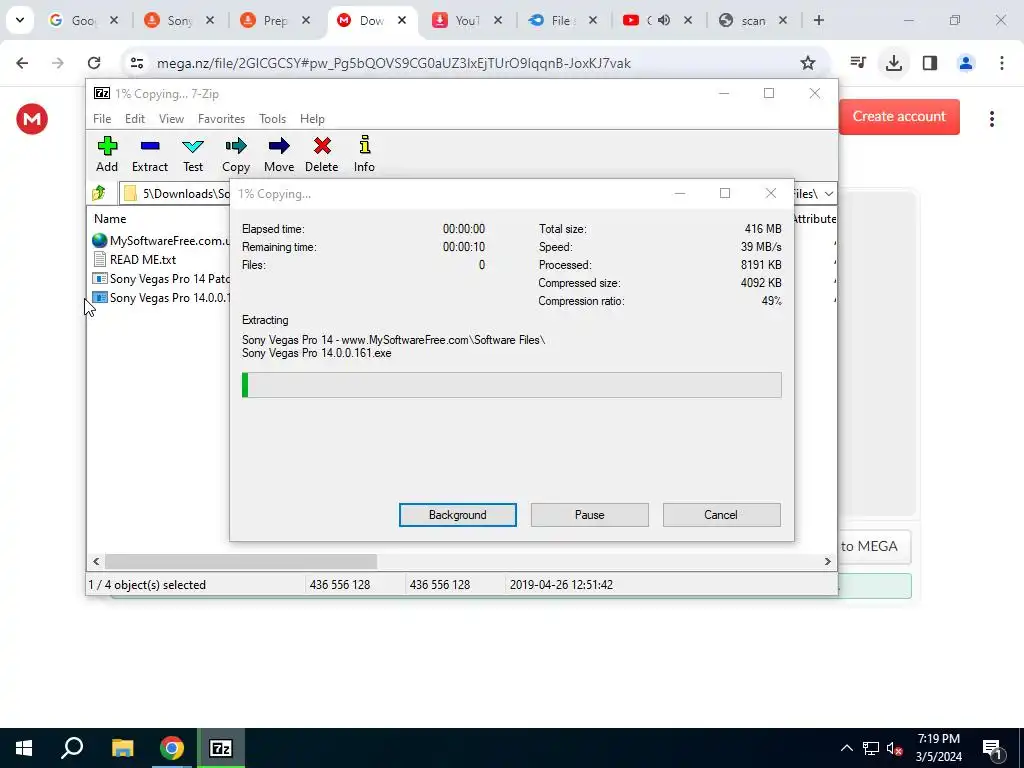Viewport: 1024px width, 768px height.
Task: Select MySoftwareFree.com file entry
Action: [x=161, y=240]
